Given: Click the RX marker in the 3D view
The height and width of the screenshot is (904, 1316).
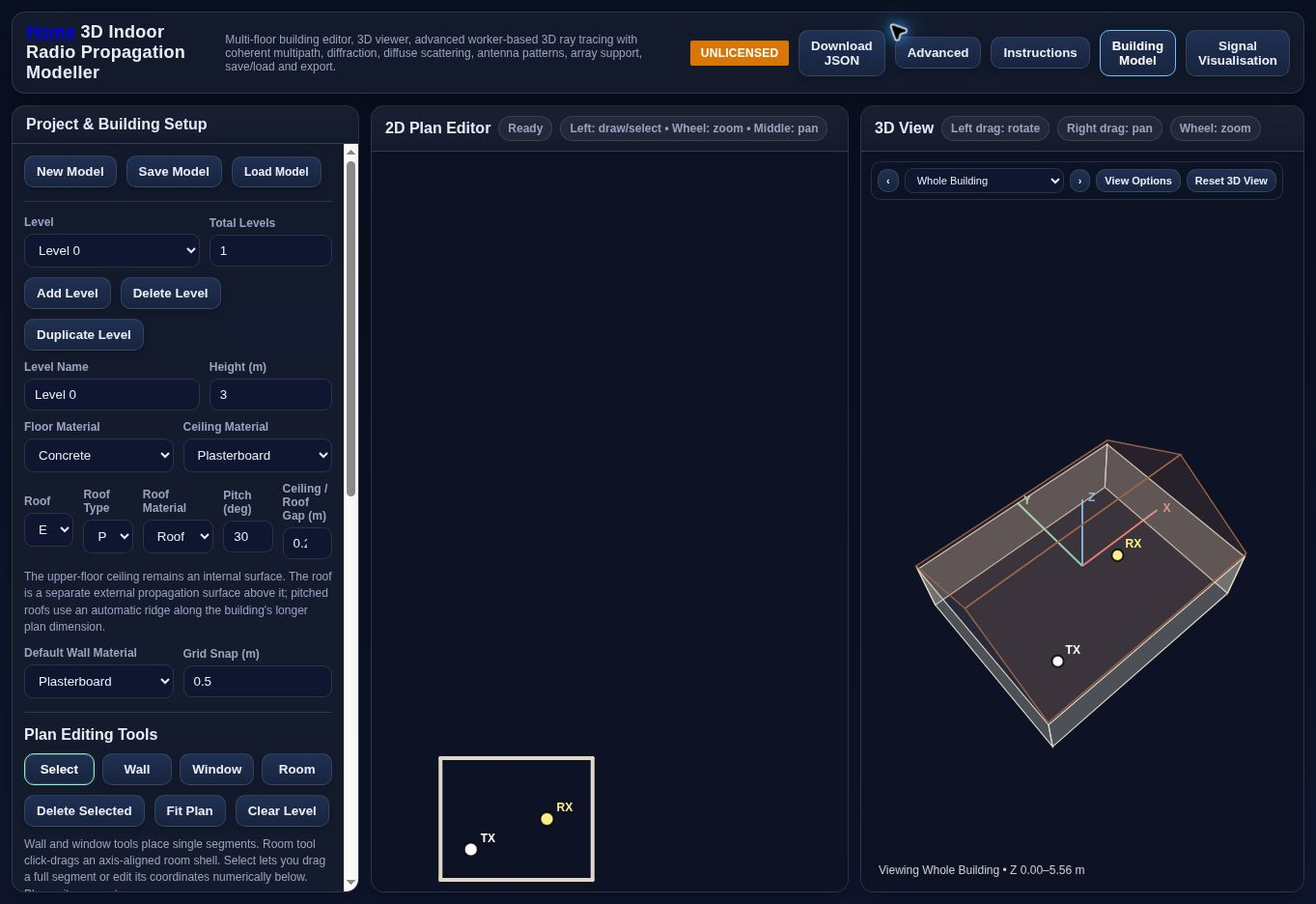Looking at the screenshot, I should (1117, 555).
